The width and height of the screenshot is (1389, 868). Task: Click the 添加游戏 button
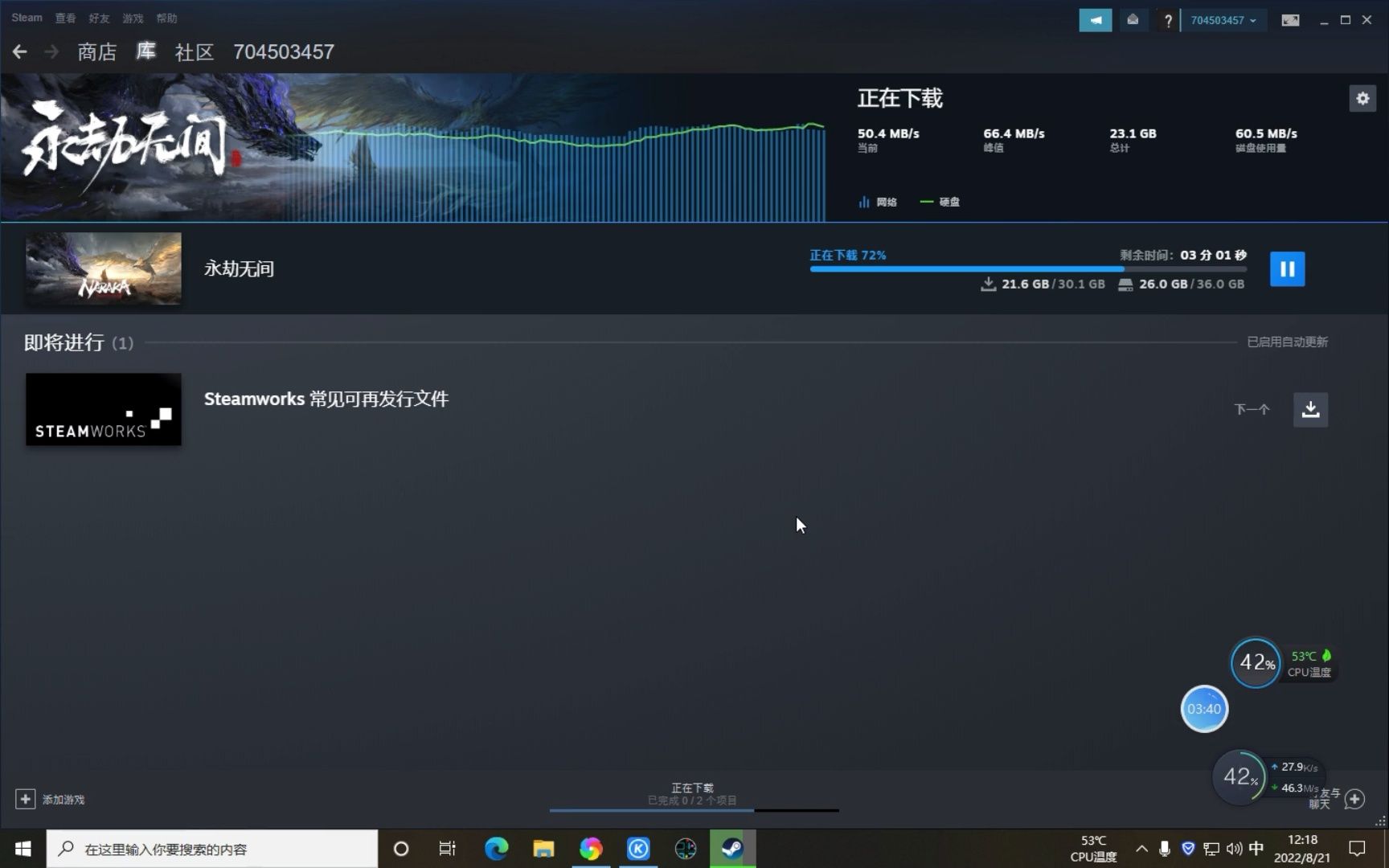click(x=50, y=799)
